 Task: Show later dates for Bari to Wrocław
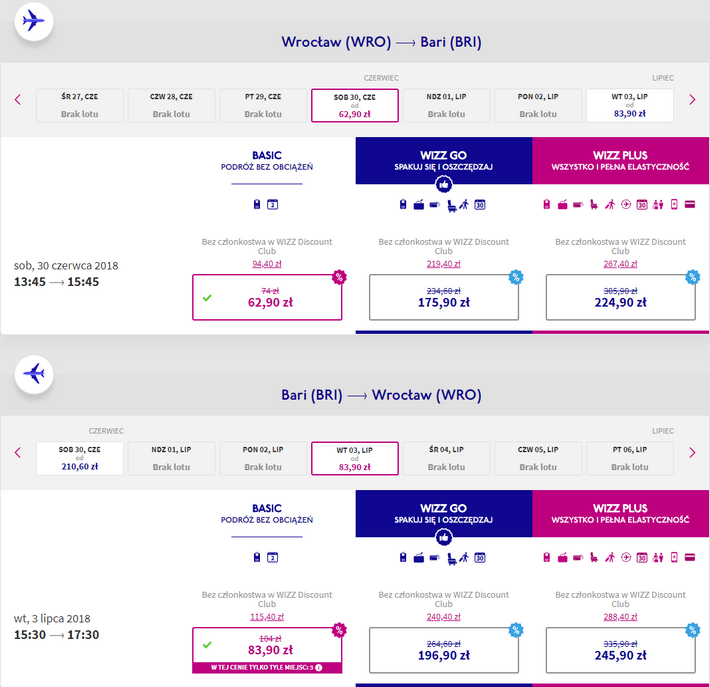tap(692, 452)
